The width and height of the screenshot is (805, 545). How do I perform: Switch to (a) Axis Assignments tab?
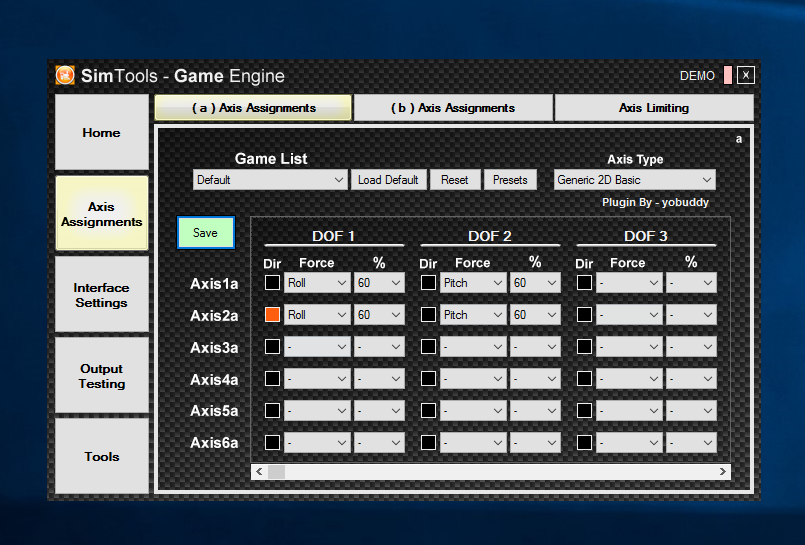tap(253, 108)
